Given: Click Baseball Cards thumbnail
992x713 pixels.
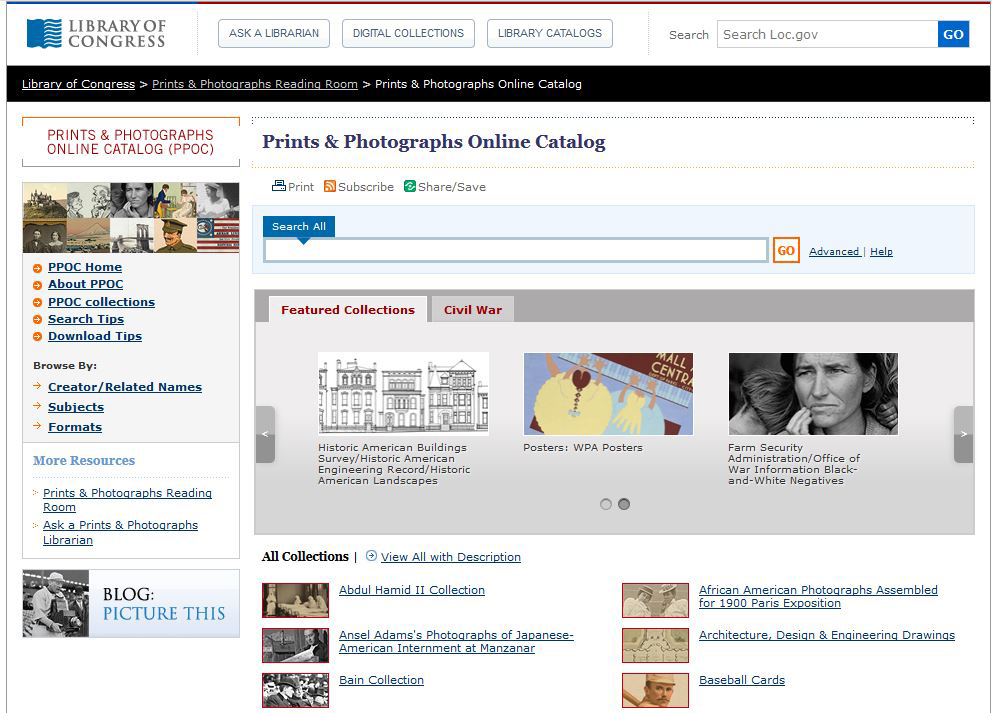Looking at the screenshot, I should (x=655, y=690).
